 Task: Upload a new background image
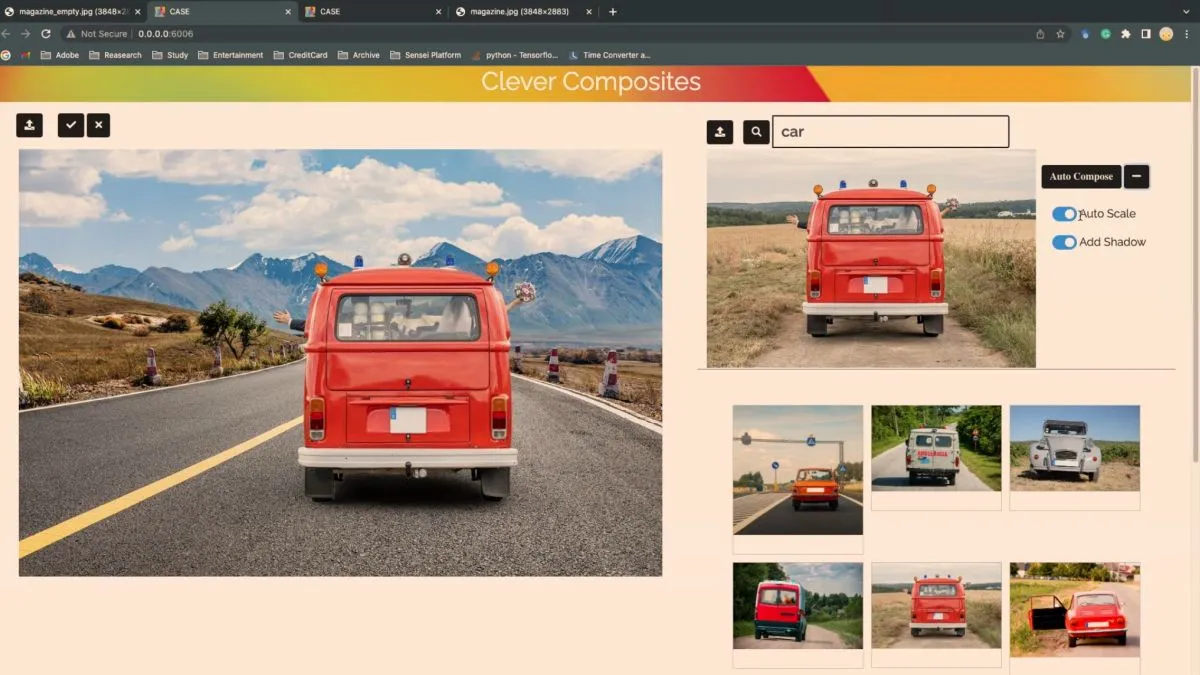pyautogui.click(x=28, y=125)
